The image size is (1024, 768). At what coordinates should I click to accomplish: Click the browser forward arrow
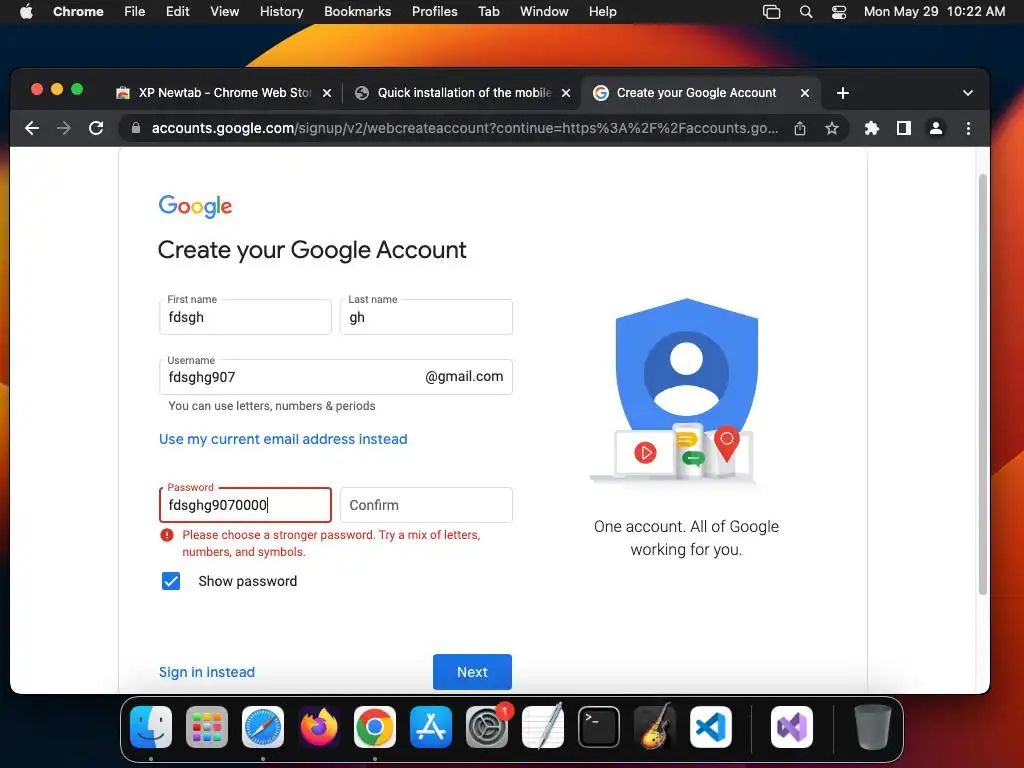coord(64,128)
